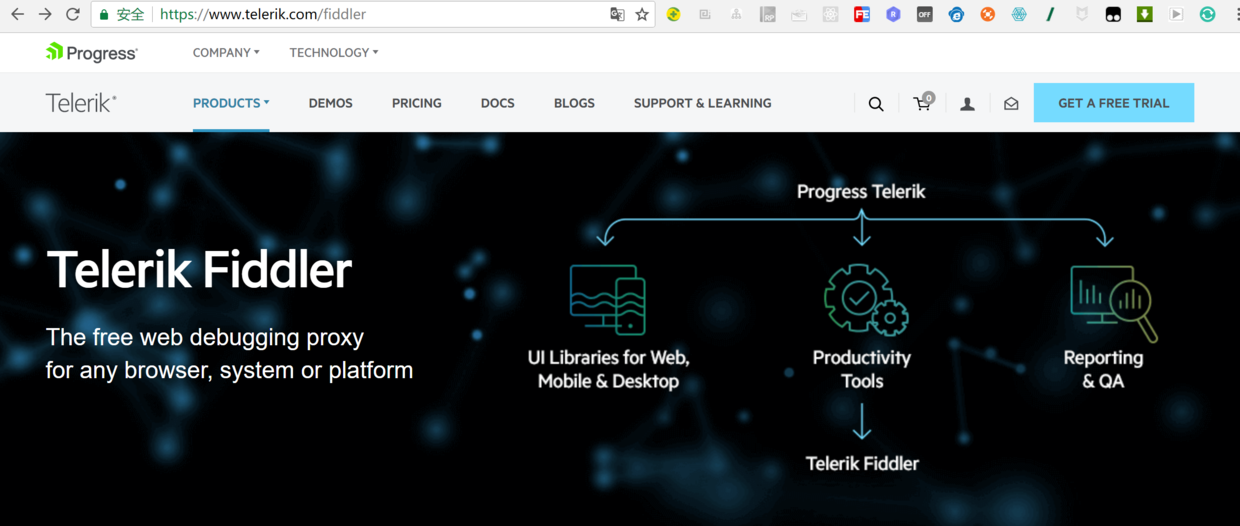Viewport: 1240px width, 526px height.
Task: Click GET A FREE TRIAL button
Action: pos(1114,103)
